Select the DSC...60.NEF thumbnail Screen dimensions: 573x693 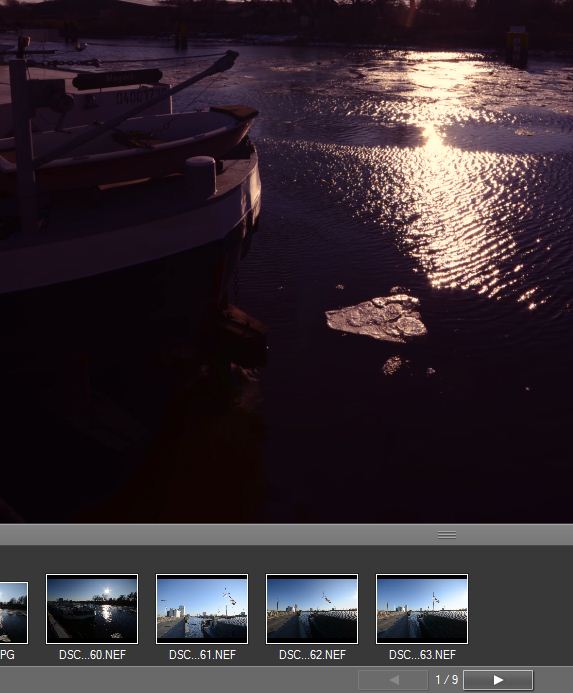pos(92,609)
